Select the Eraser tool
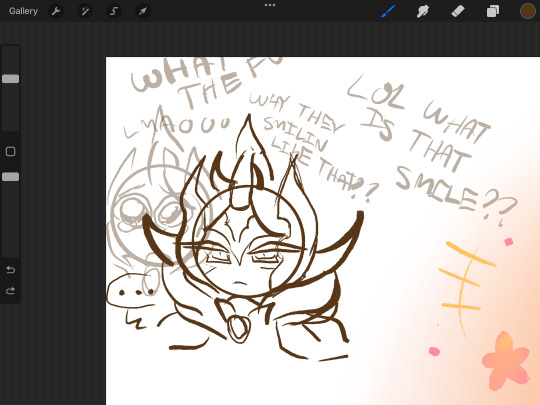540x405 pixels. (458, 11)
